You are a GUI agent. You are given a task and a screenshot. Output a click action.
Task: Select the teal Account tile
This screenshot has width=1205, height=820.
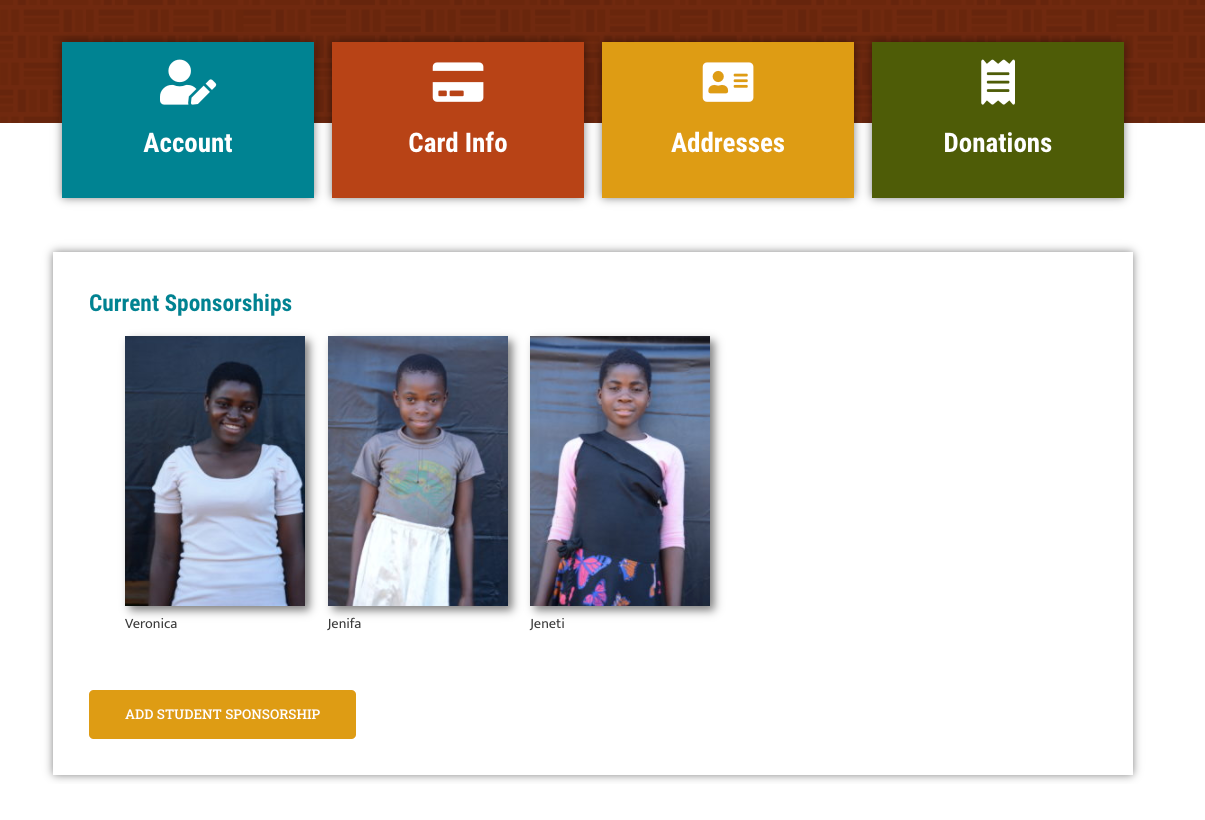[x=188, y=120]
